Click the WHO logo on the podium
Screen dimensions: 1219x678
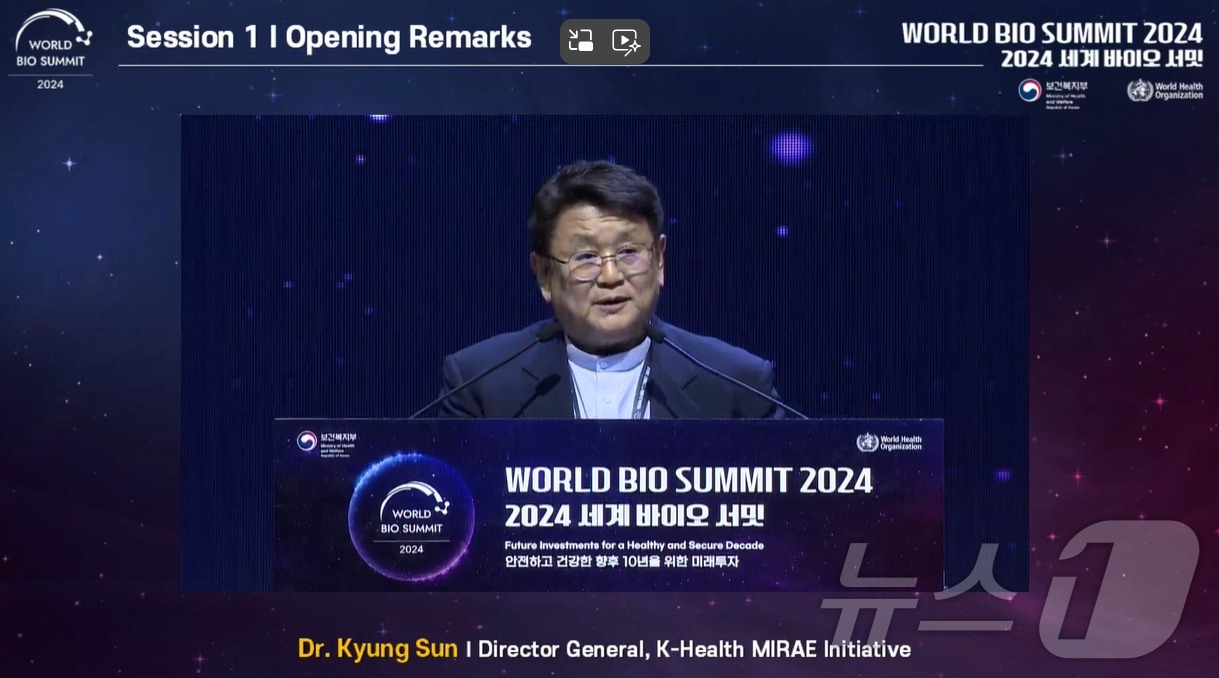tap(889, 442)
